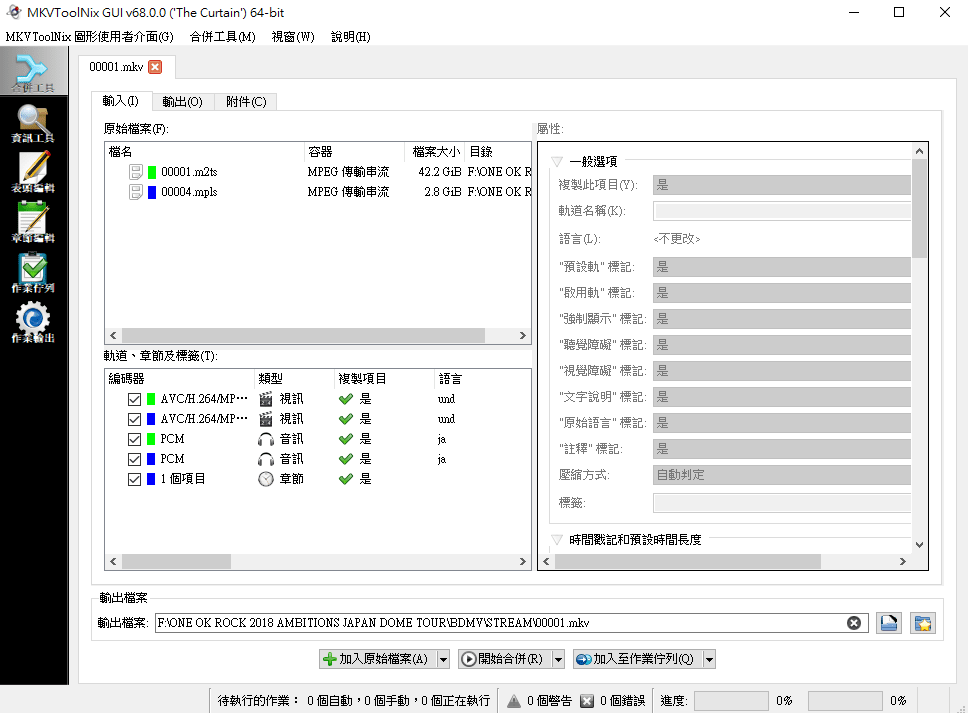Click 開始合併(R) button

(x=505, y=659)
